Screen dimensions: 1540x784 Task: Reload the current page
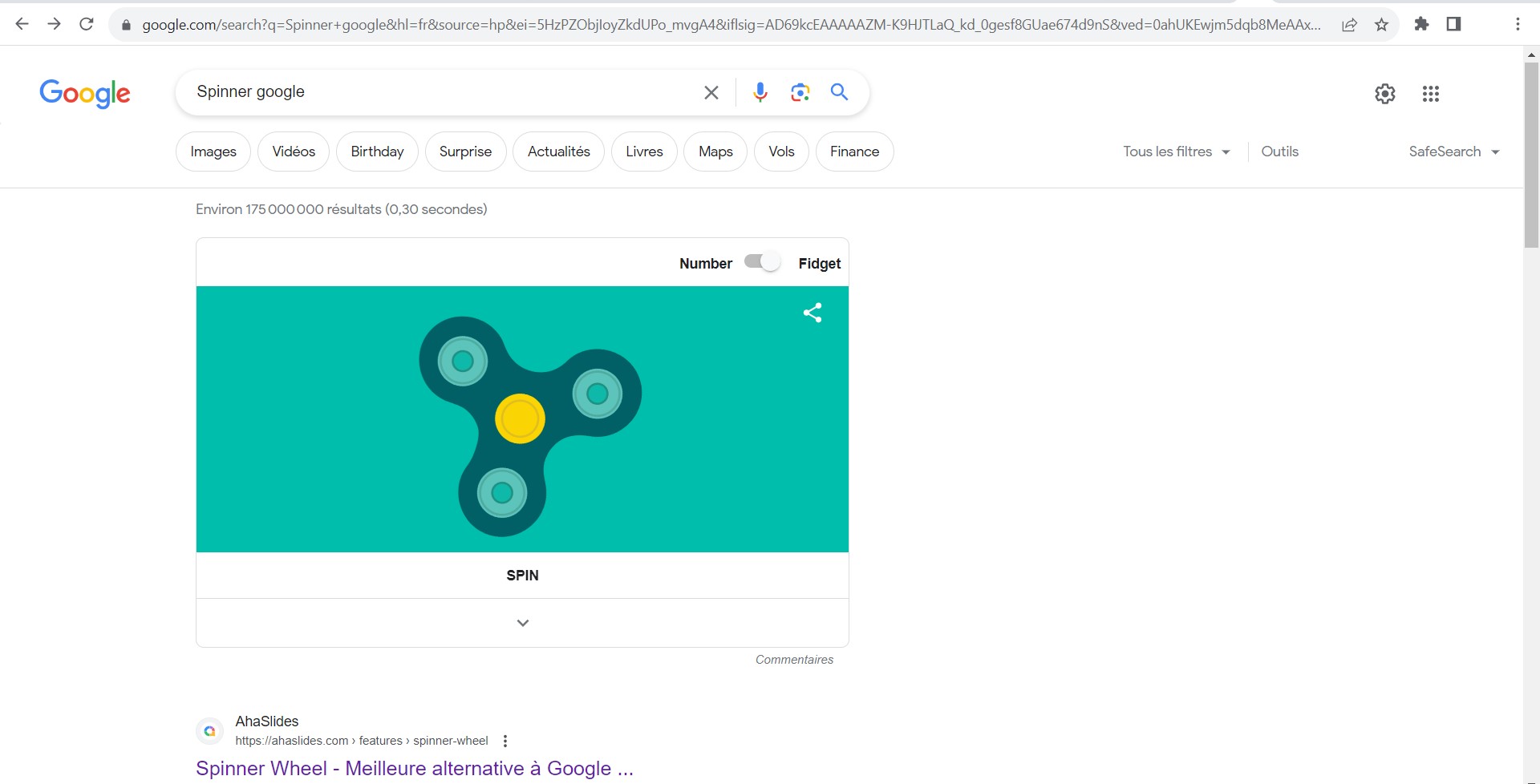click(87, 24)
